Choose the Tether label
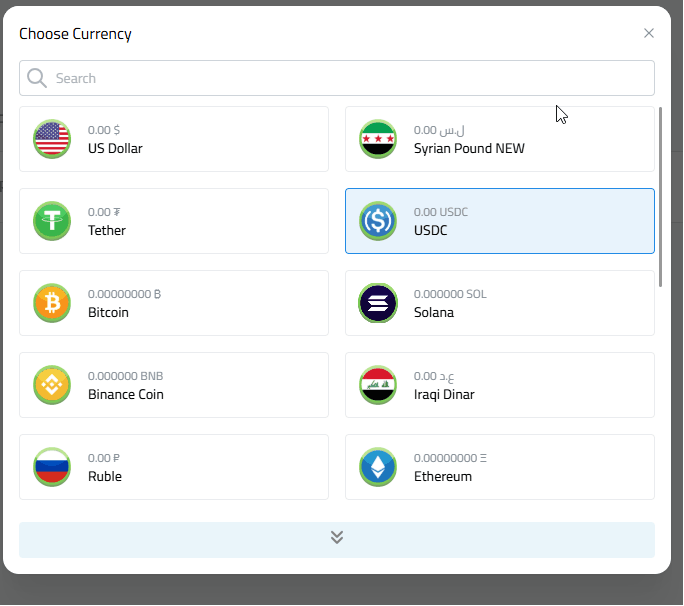Screen dimensions: 684x606 tap(107, 230)
